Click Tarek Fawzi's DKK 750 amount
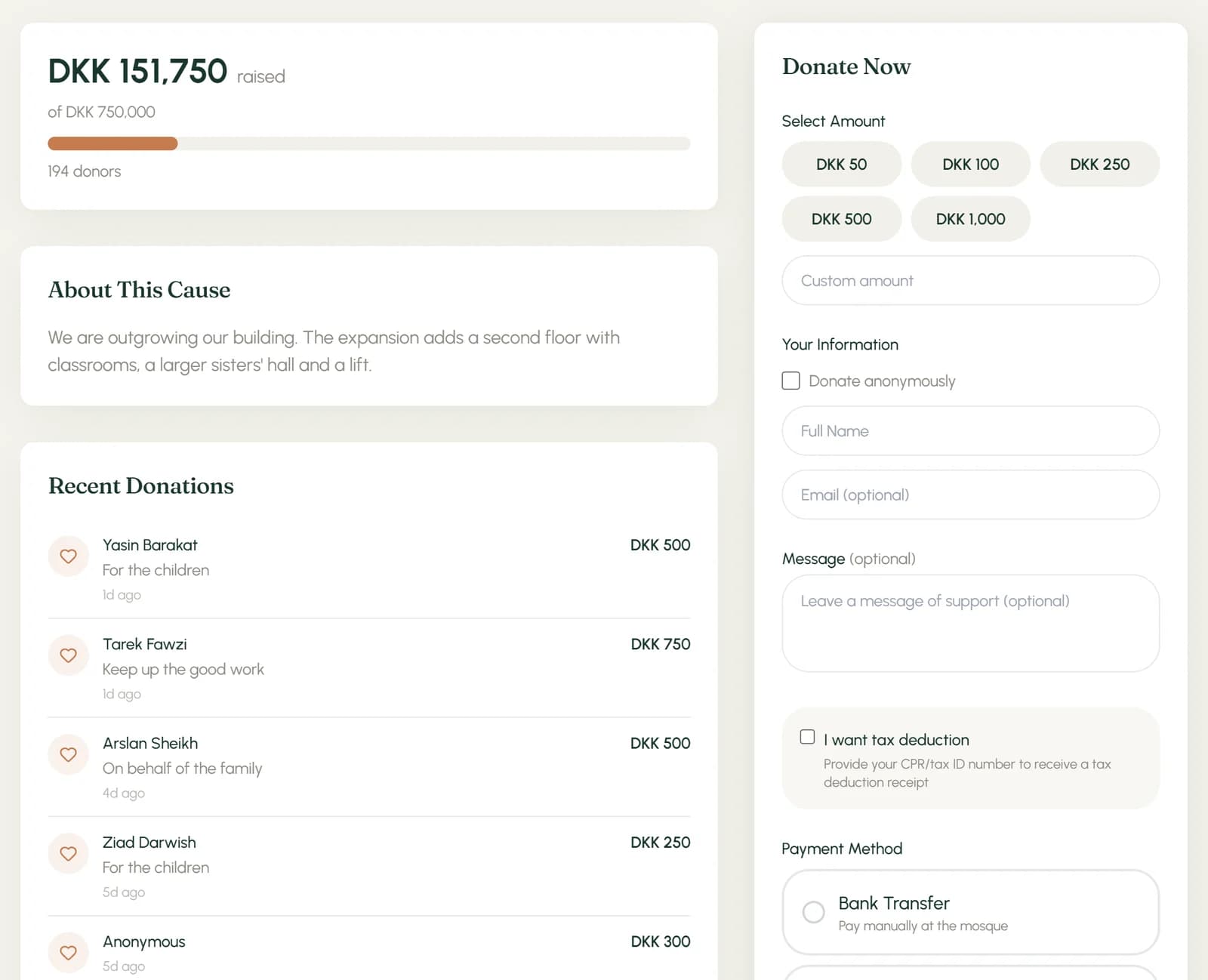1208x980 pixels. (x=661, y=644)
